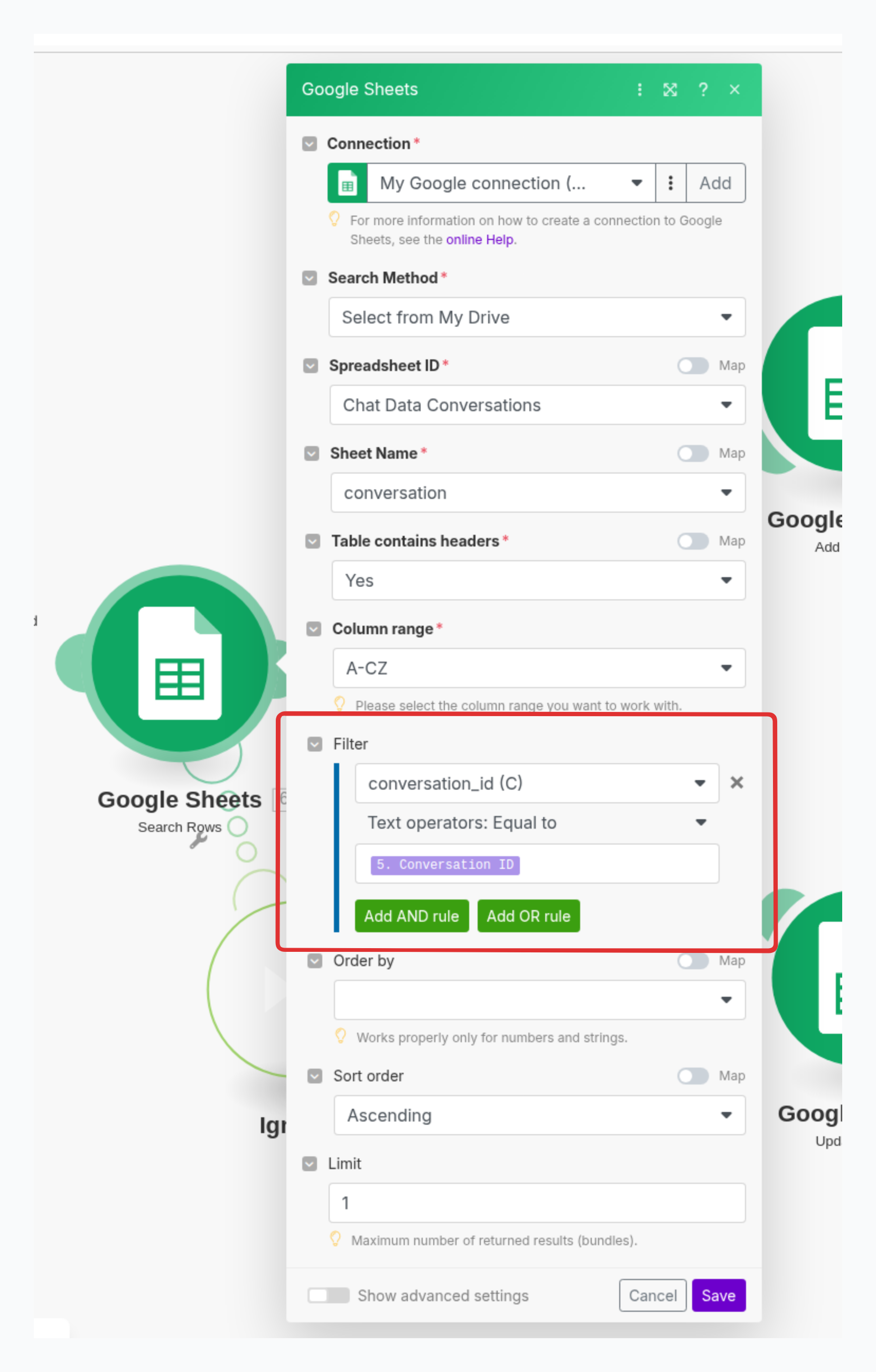Click the wrench icon under Search Rows
Viewport: 876px width, 1372px height.
198,840
